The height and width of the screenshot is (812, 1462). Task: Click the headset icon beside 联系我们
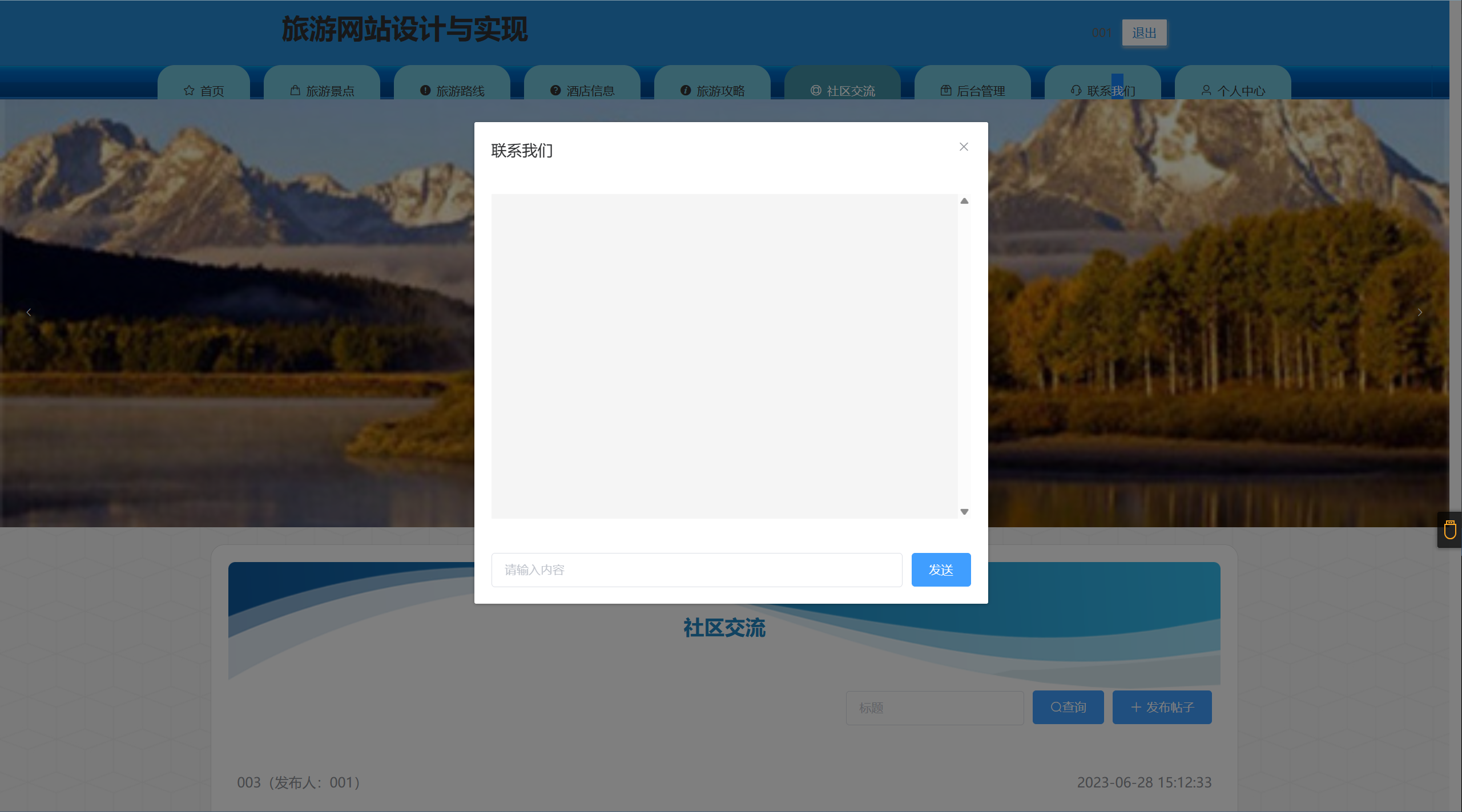click(1076, 90)
